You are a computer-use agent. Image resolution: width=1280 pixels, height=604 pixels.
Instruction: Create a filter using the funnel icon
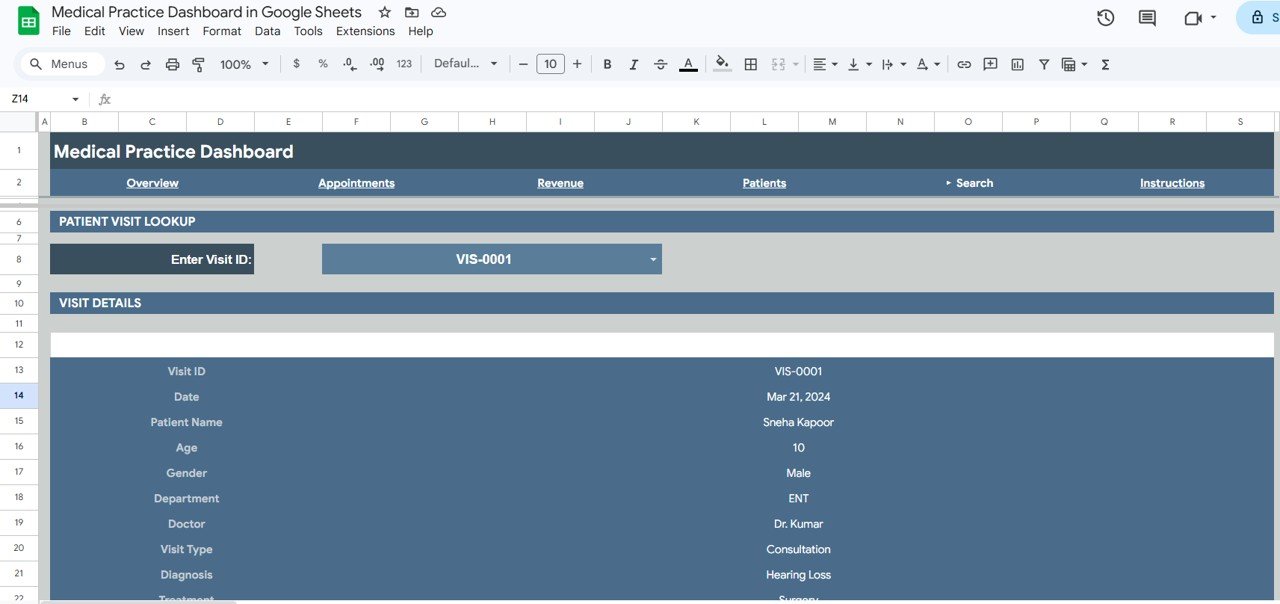coord(1043,64)
